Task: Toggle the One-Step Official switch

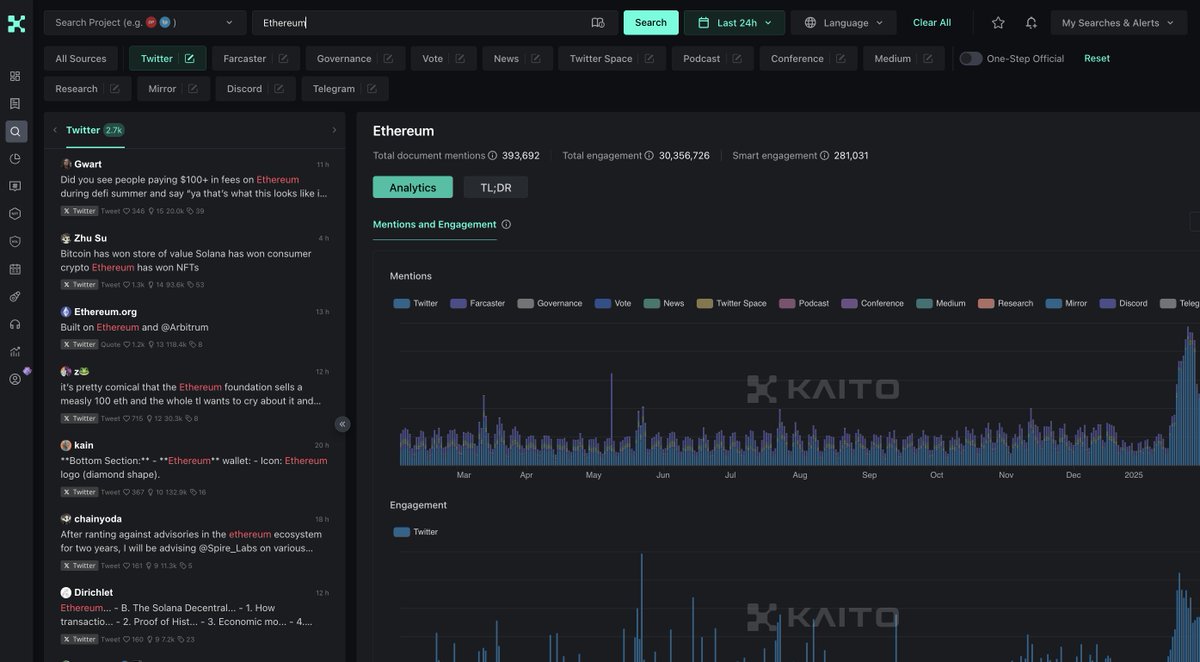Action: coord(970,59)
